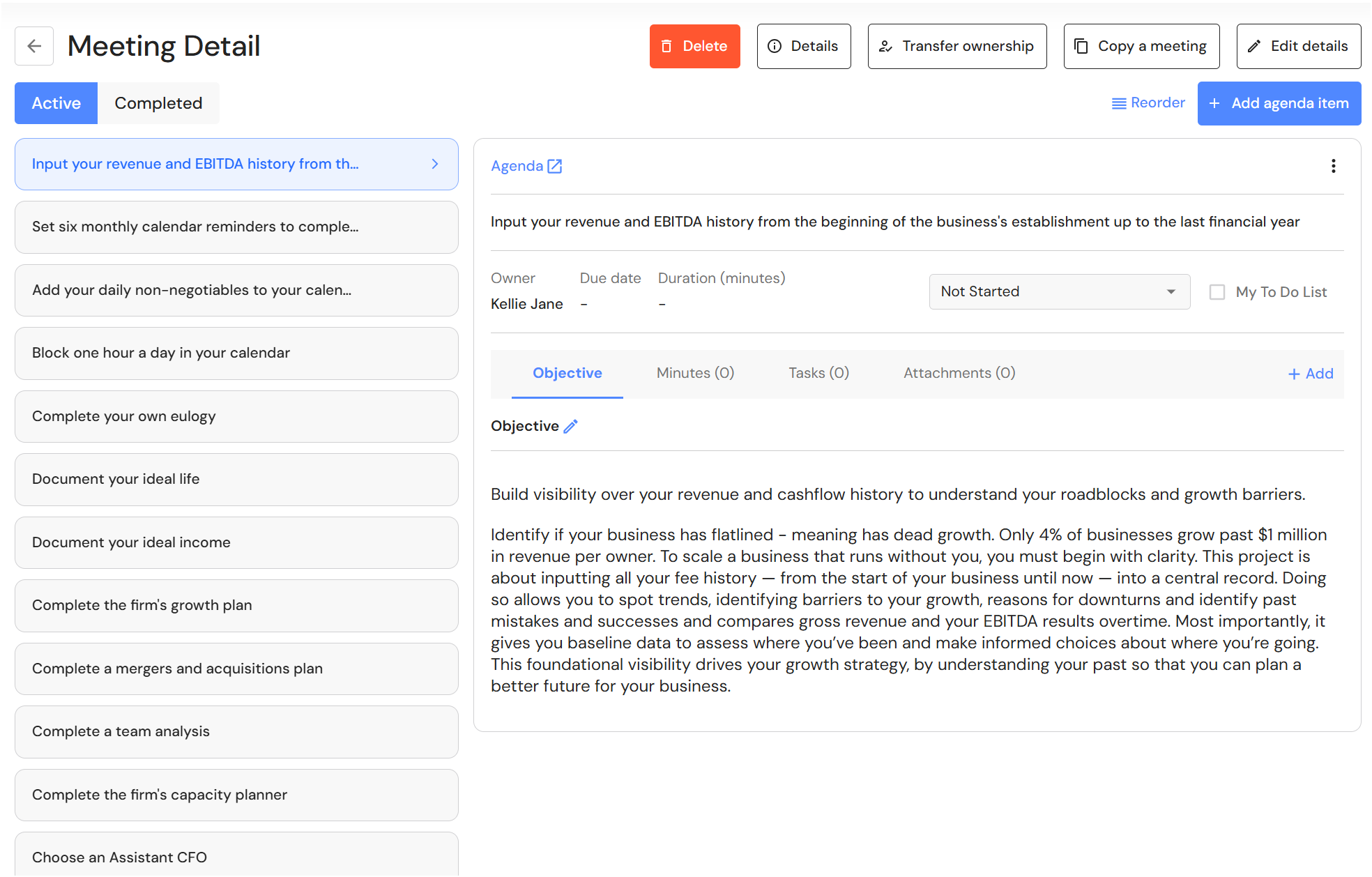Screen dimensions: 1372x877
Task: Click Transfer ownership button
Action: 956,46
